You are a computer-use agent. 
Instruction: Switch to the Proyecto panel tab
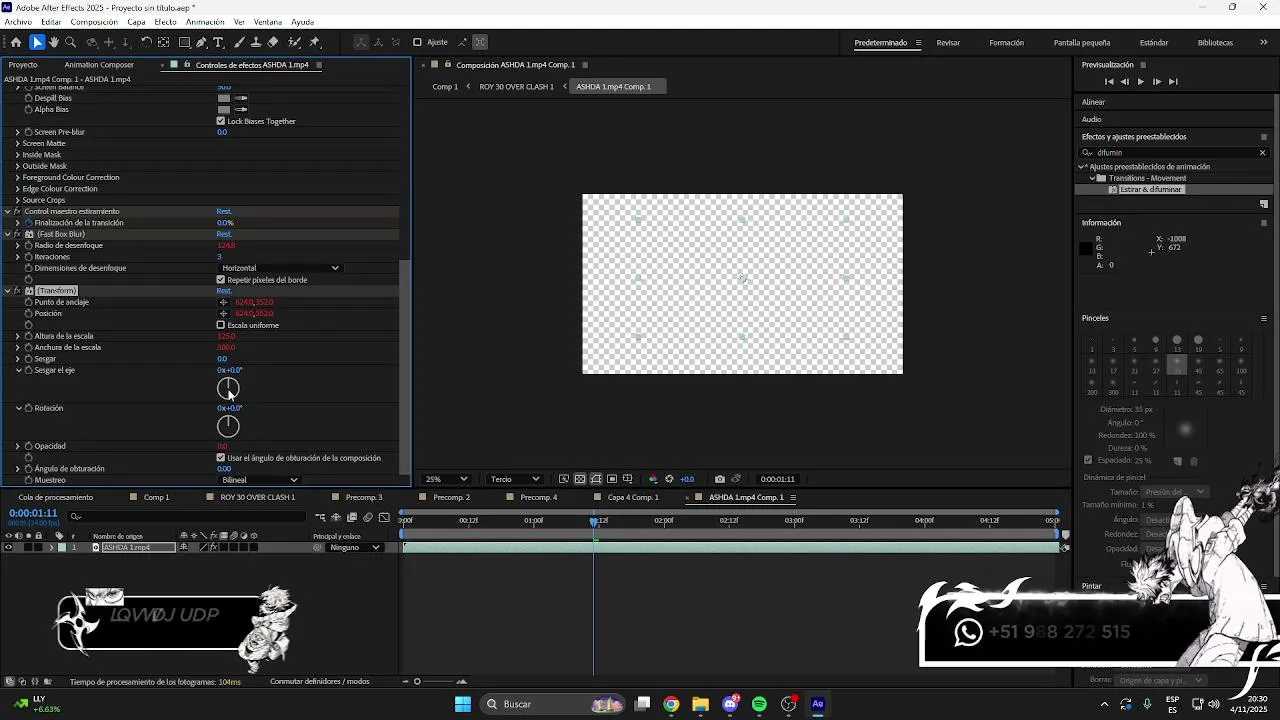(x=23, y=65)
